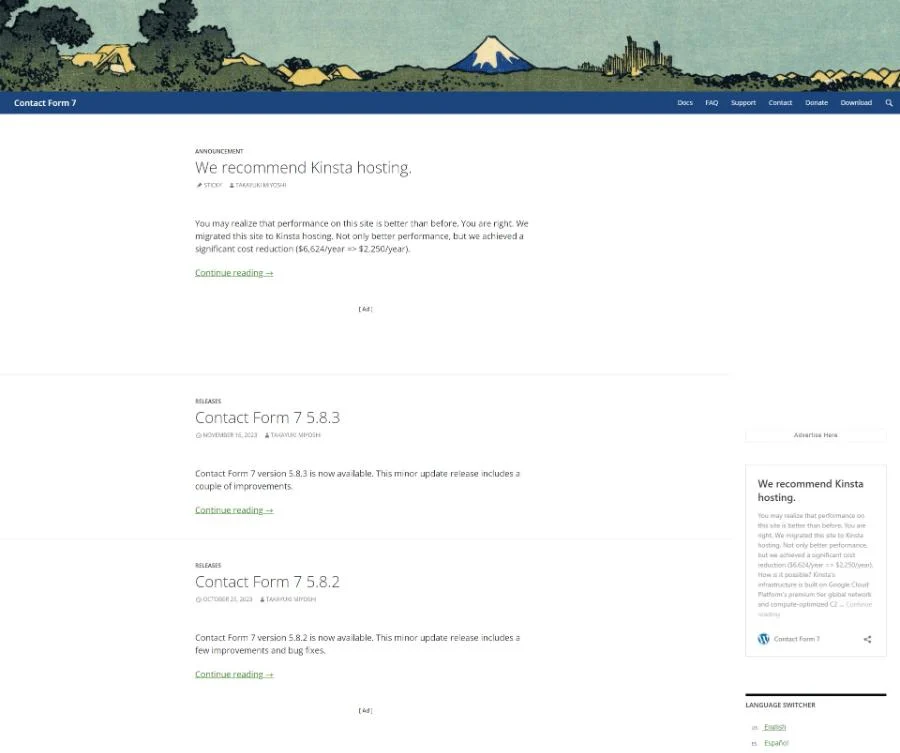Click the 'Continue reading' link in sidebar card excerpt
Screen dimensions: 900x753
(x=815, y=609)
